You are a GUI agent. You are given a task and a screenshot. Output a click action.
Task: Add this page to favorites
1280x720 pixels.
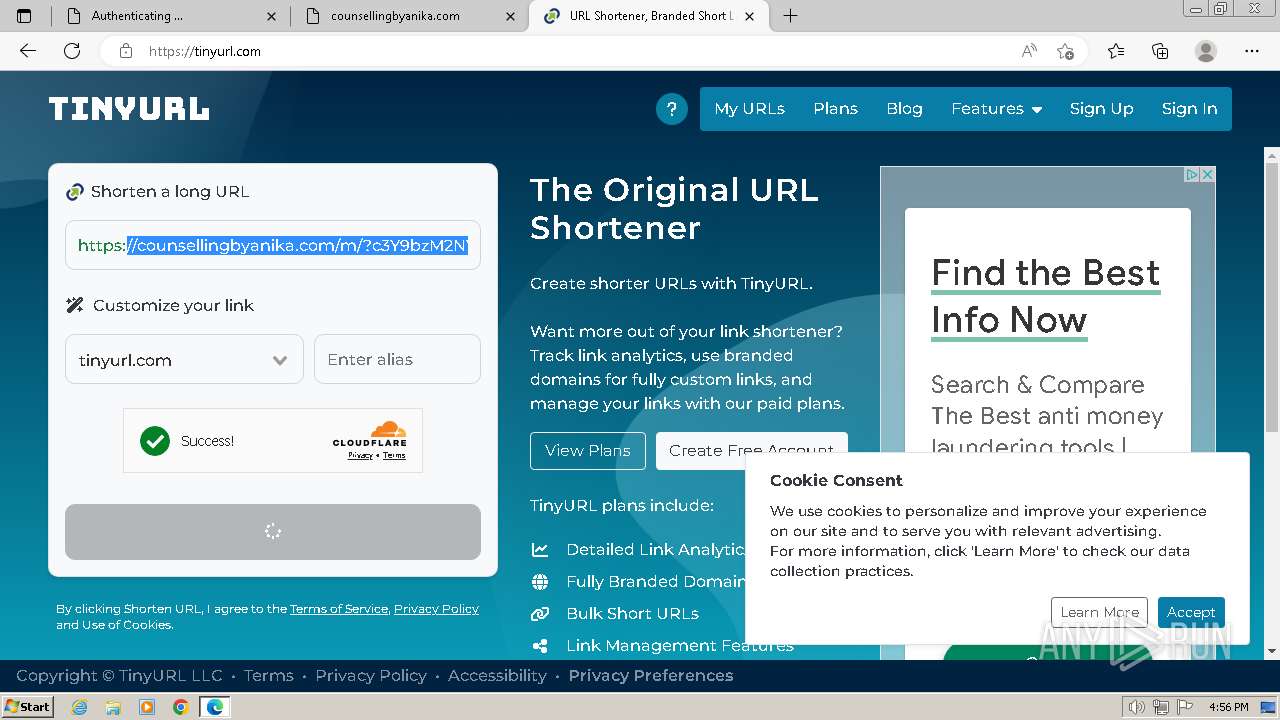tap(1065, 51)
